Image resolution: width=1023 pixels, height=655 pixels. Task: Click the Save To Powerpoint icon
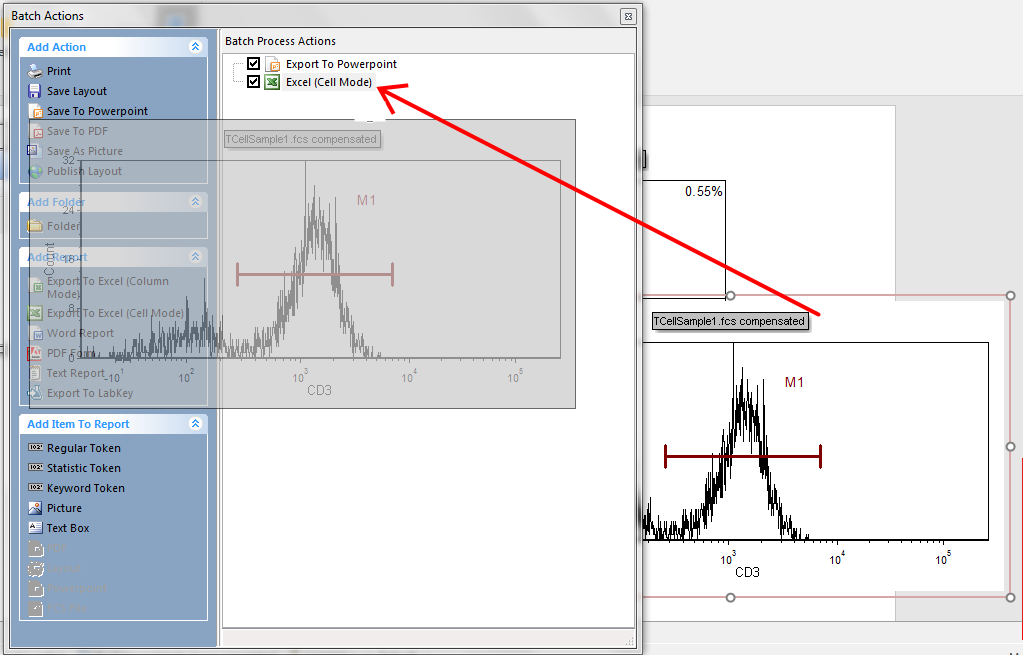(35, 111)
